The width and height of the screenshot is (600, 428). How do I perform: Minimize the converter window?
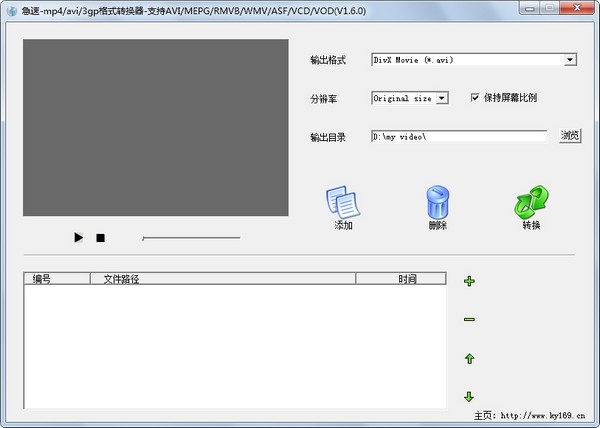tap(530, 8)
